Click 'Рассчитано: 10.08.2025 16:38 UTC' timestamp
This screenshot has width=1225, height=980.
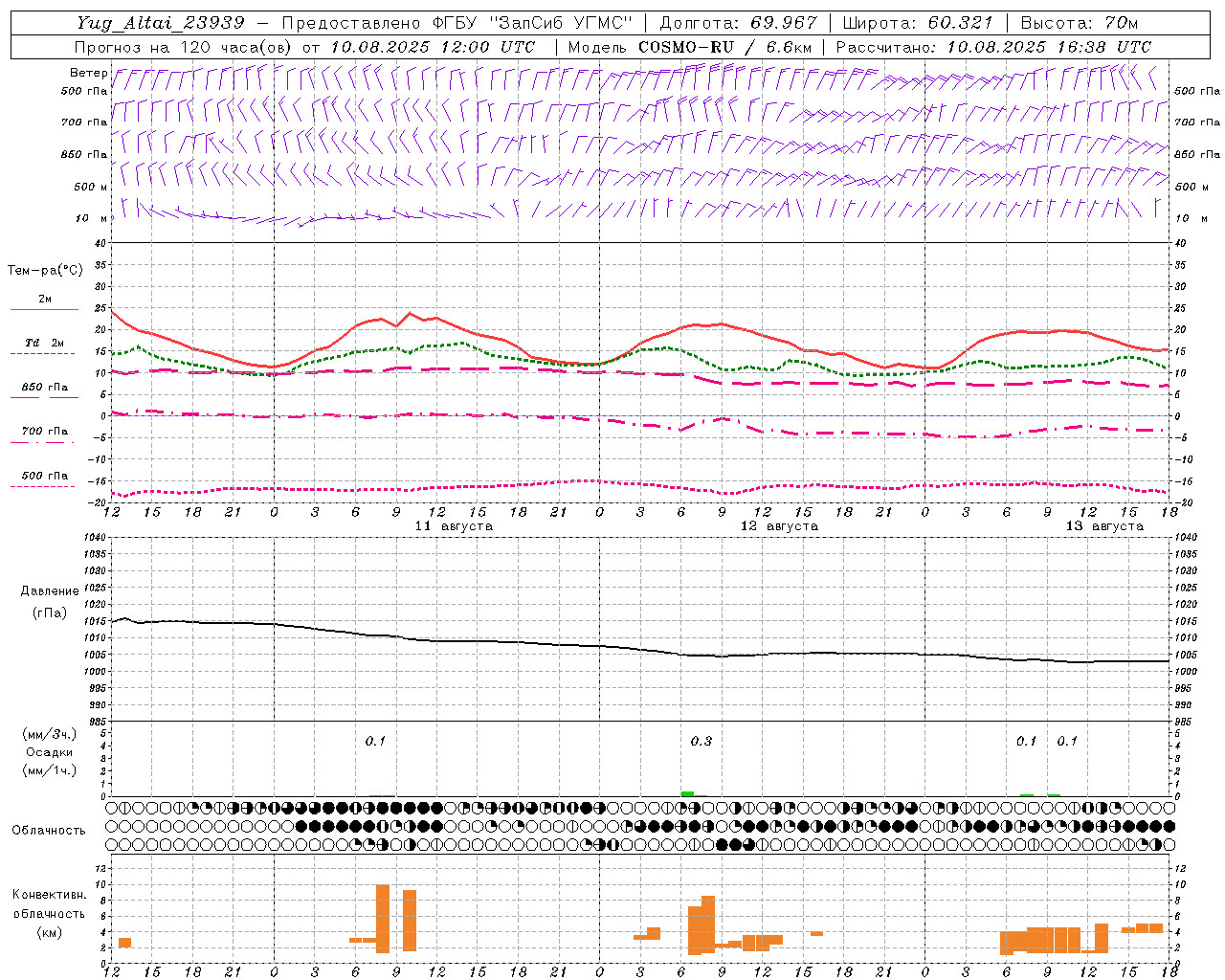tap(993, 47)
